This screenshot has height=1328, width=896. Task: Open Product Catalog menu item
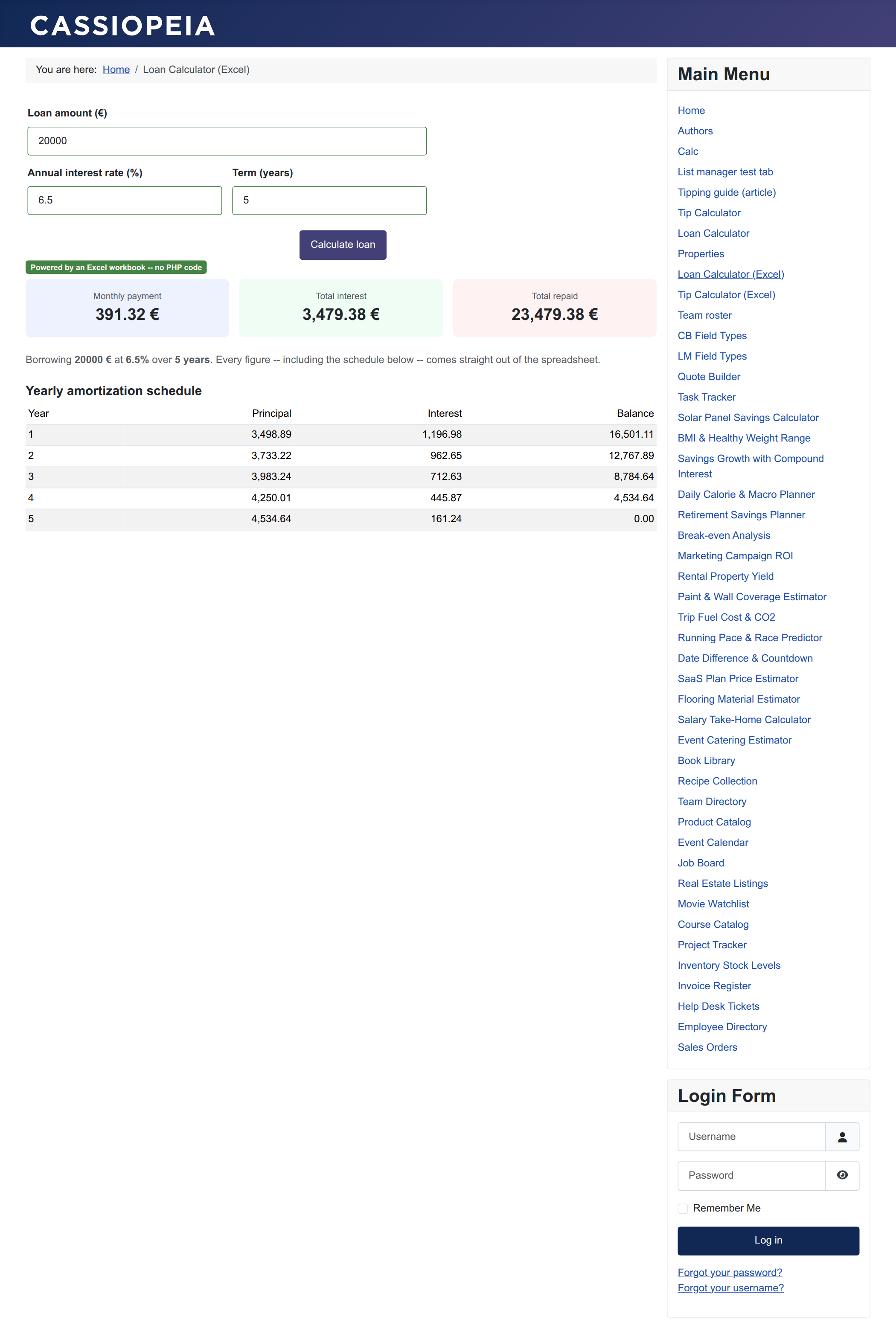[x=714, y=822]
